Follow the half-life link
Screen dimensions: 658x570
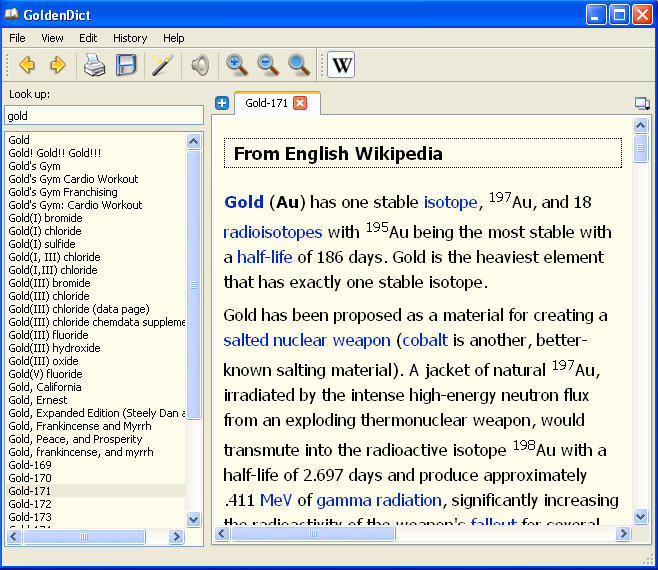click(264, 257)
